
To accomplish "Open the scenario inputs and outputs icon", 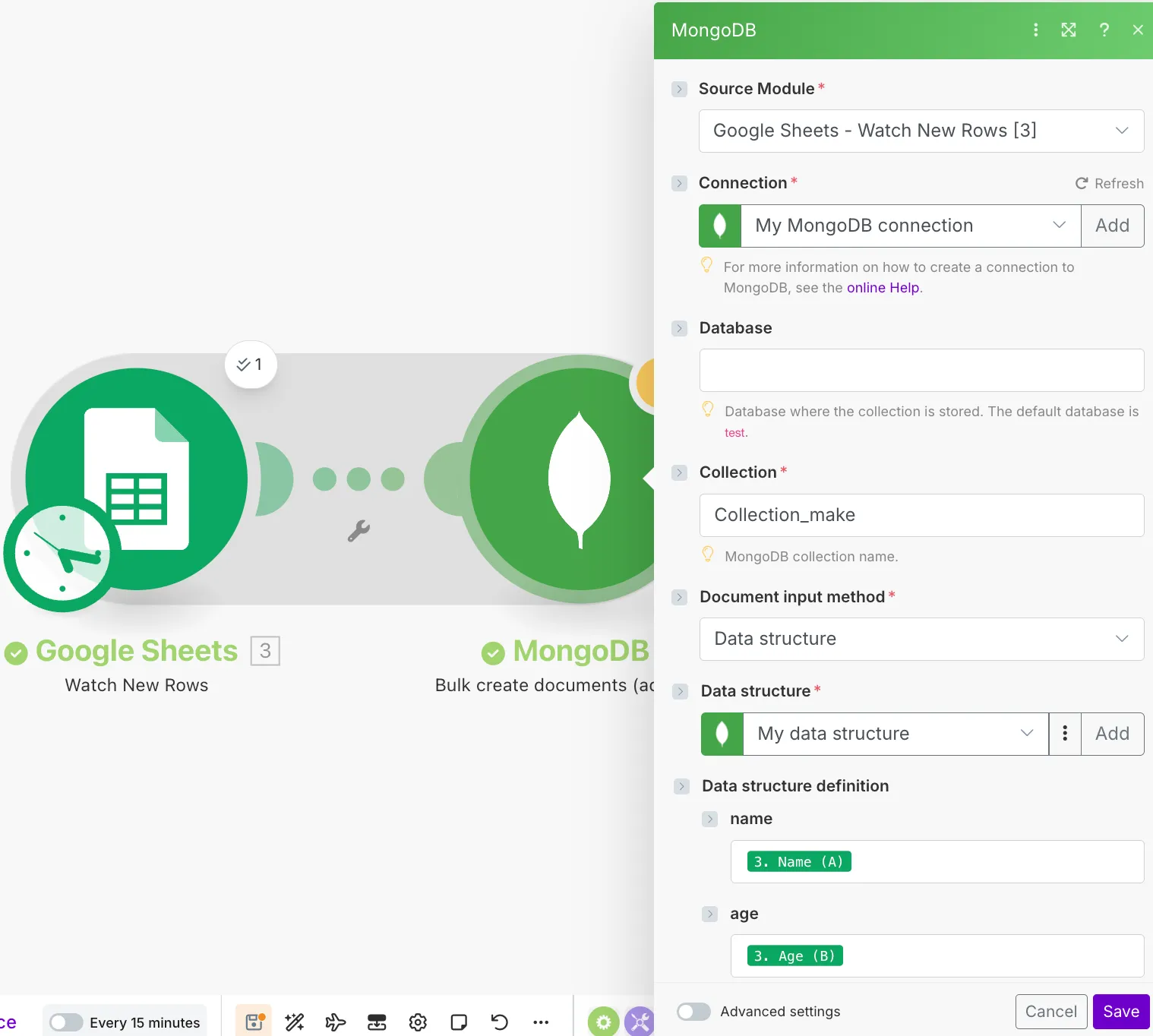I will 377,1022.
